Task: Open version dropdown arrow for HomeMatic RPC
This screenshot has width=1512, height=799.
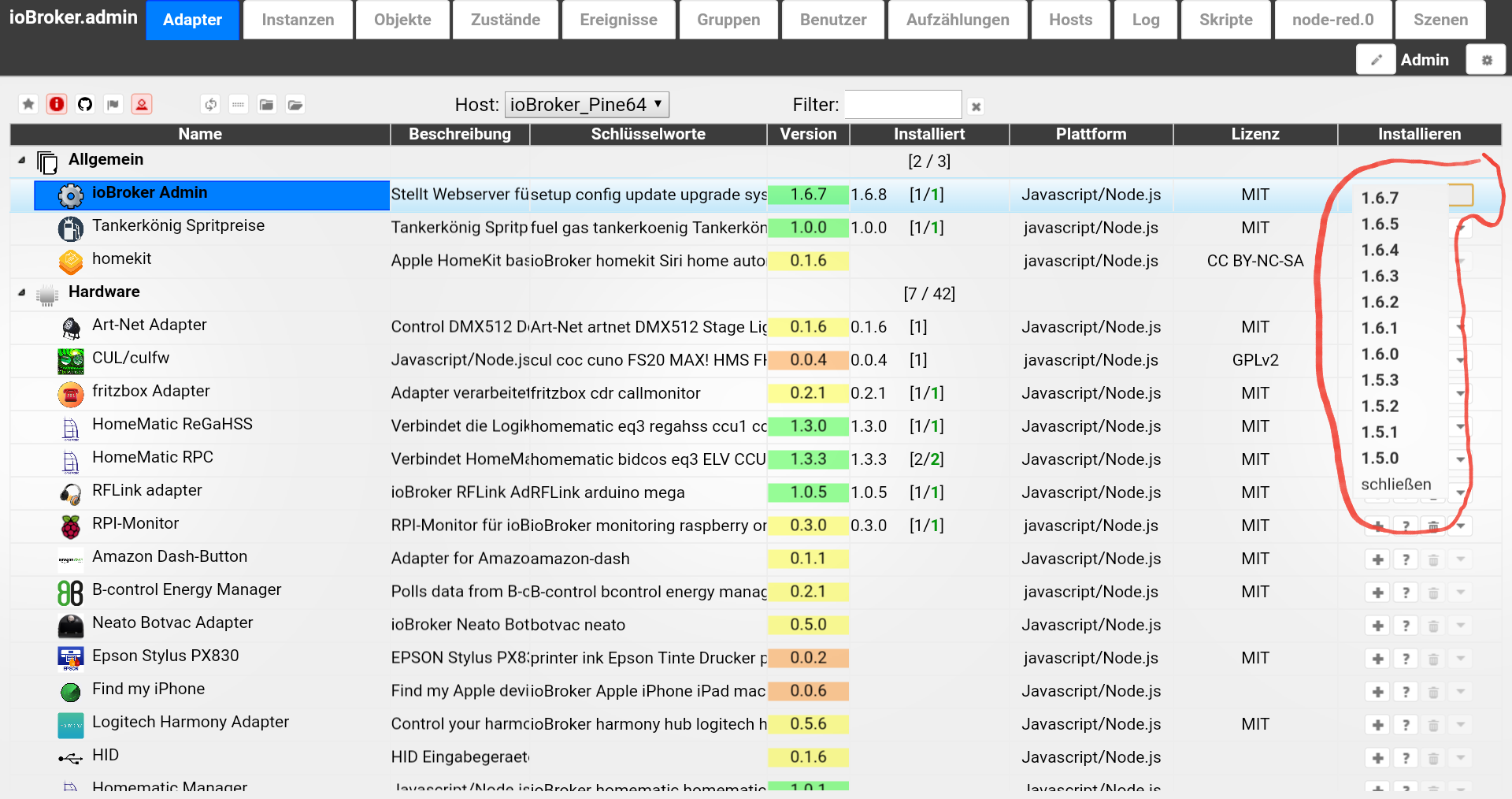Action: coord(1461,459)
